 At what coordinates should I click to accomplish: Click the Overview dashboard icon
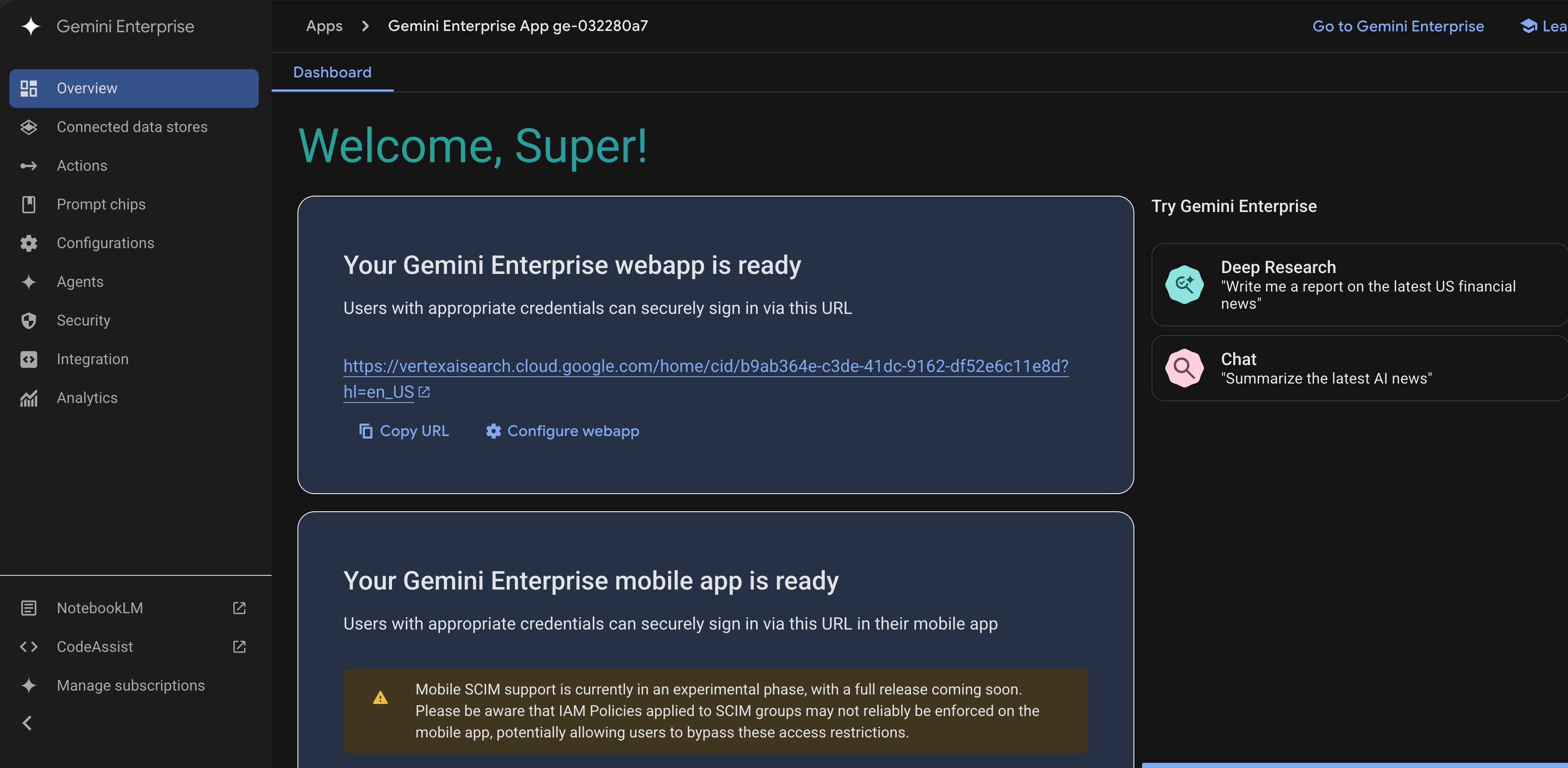pos(29,88)
